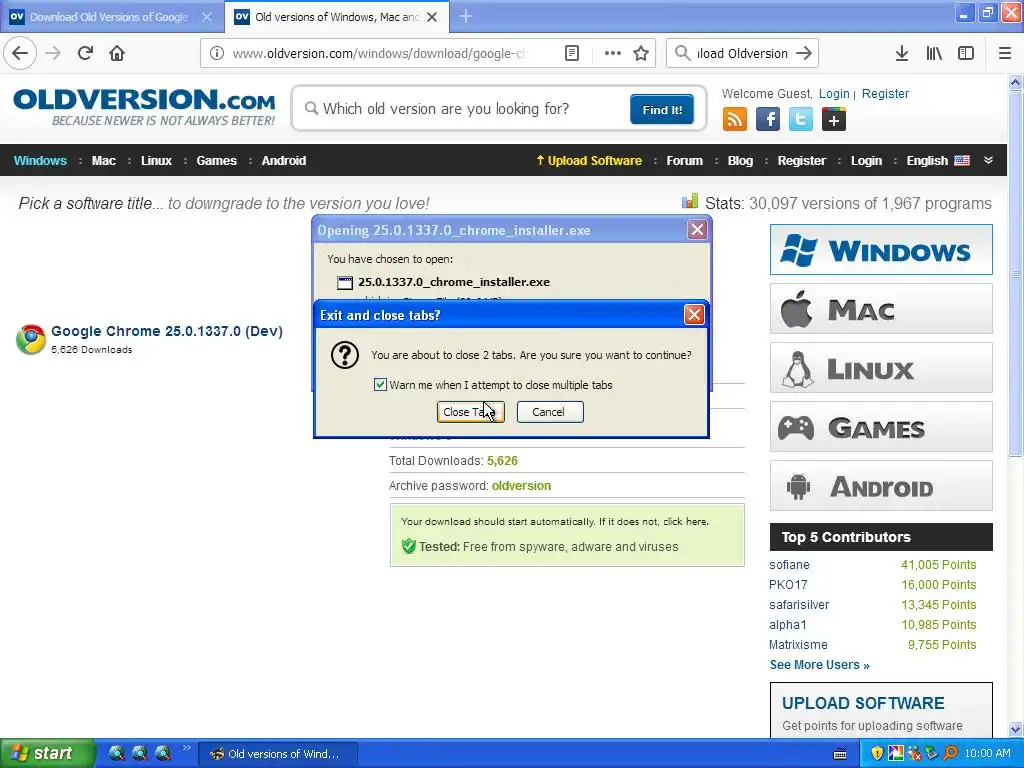Confirm with Close Tabs button
Image resolution: width=1024 pixels, height=768 pixels.
pyautogui.click(x=470, y=412)
